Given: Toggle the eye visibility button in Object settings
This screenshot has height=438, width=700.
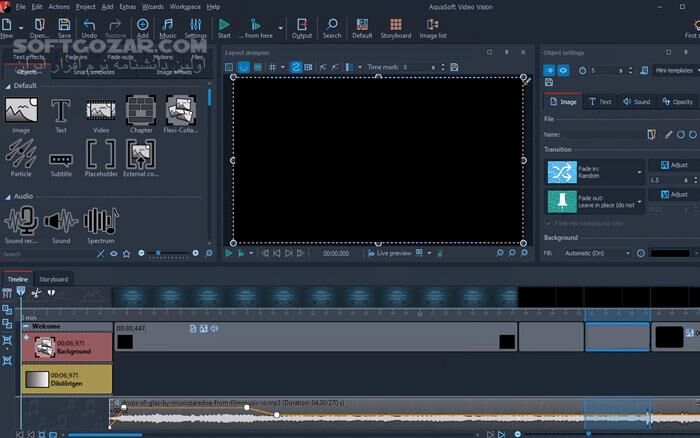Looking at the screenshot, I should 563,71.
